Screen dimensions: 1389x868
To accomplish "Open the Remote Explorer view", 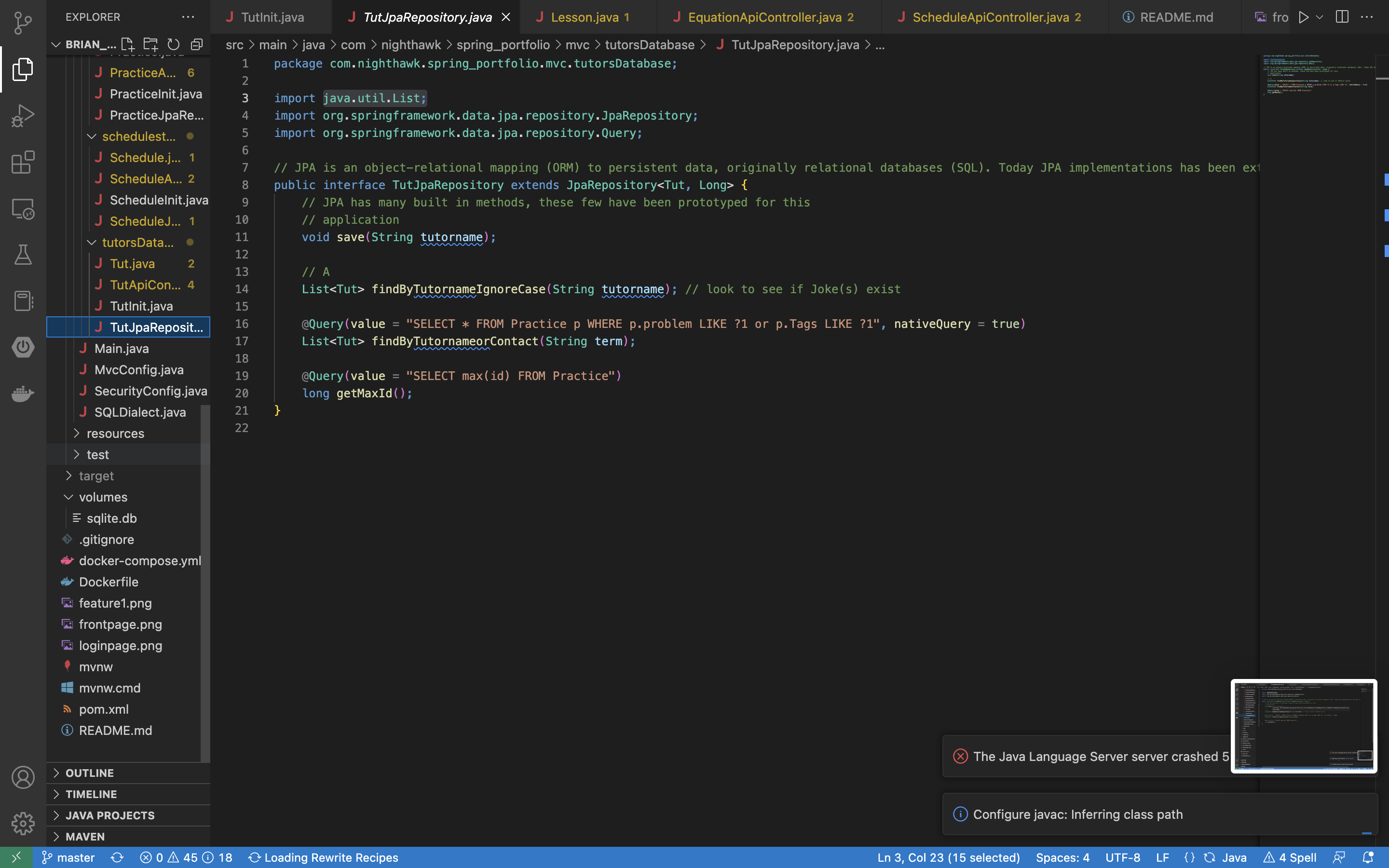I will 23,209.
